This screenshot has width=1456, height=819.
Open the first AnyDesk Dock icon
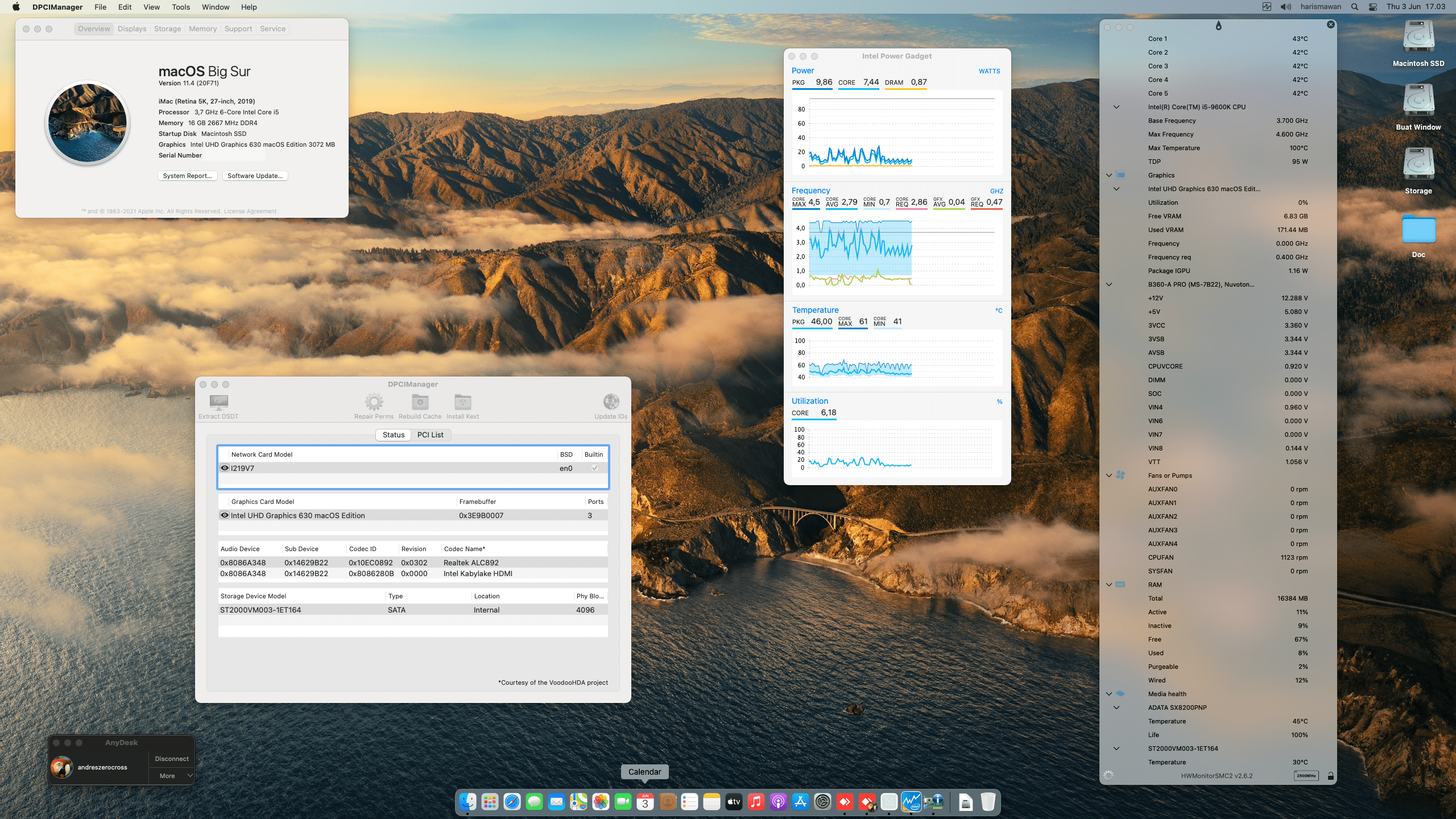pos(845,802)
